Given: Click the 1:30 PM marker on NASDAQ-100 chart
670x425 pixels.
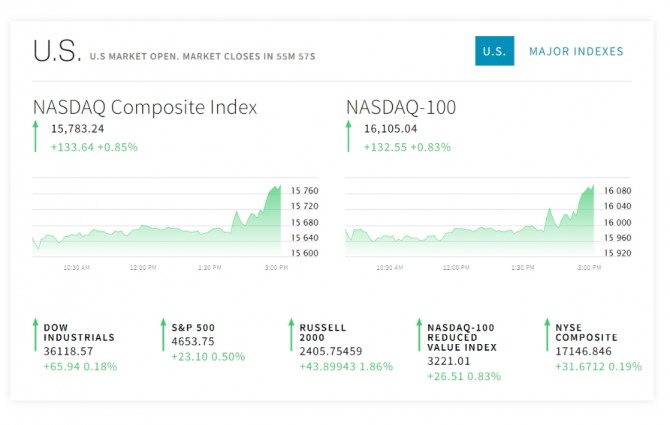Looking at the screenshot, I should coord(523,267).
